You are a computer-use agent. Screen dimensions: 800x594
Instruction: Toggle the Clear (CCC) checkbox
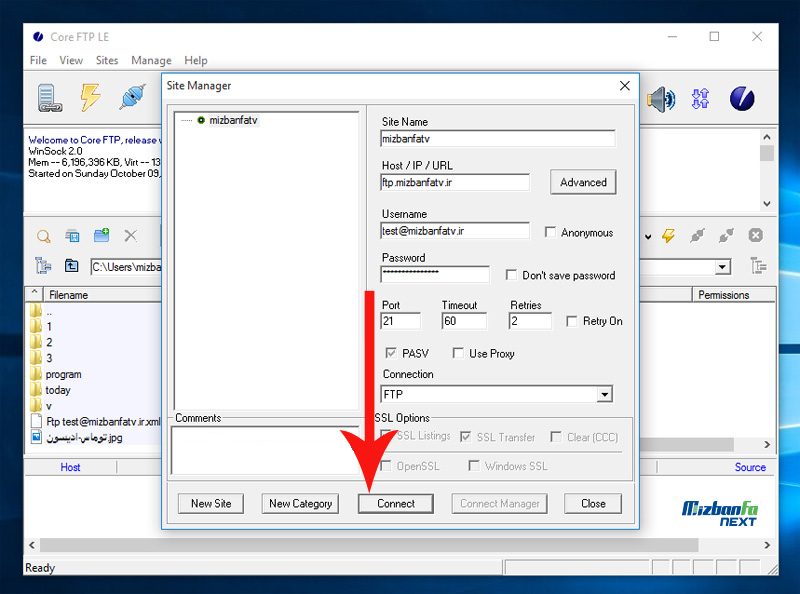pos(556,437)
